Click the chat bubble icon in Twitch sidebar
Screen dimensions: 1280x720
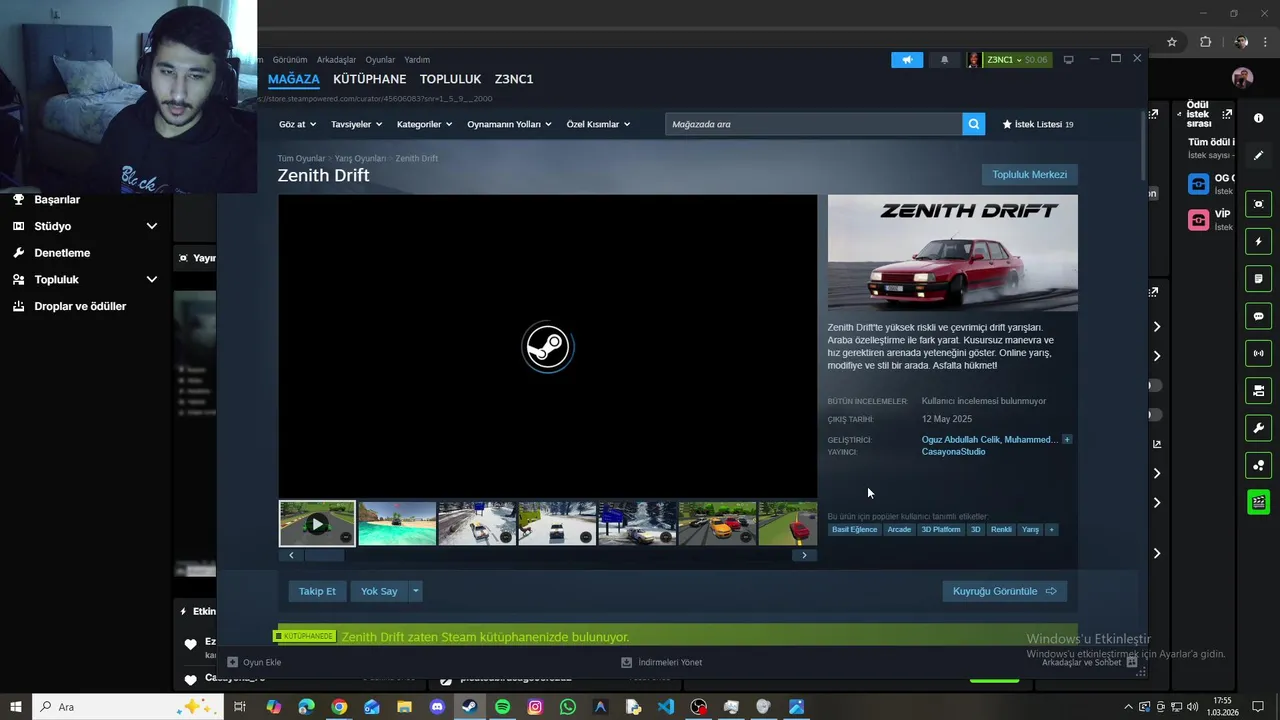coord(1258,316)
